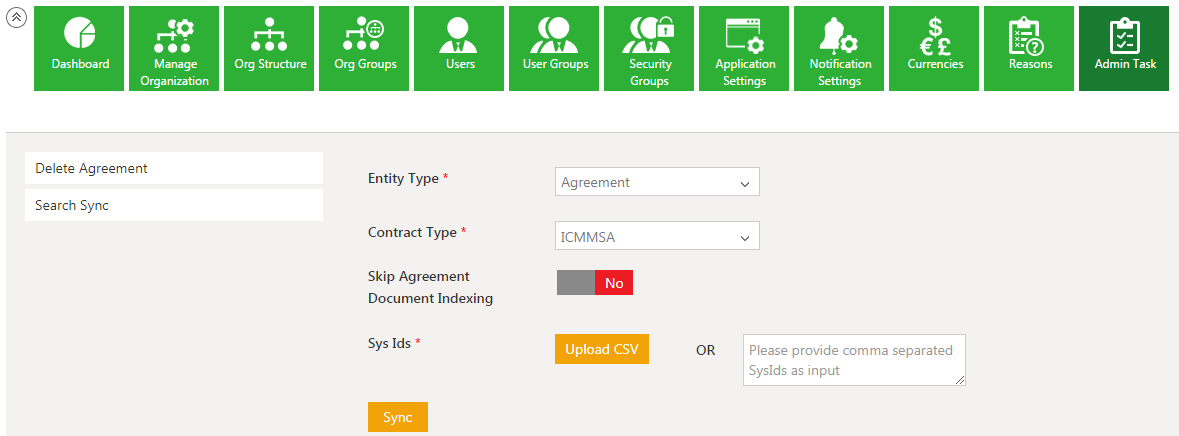Open the Entity Type dropdown

pos(657,182)
